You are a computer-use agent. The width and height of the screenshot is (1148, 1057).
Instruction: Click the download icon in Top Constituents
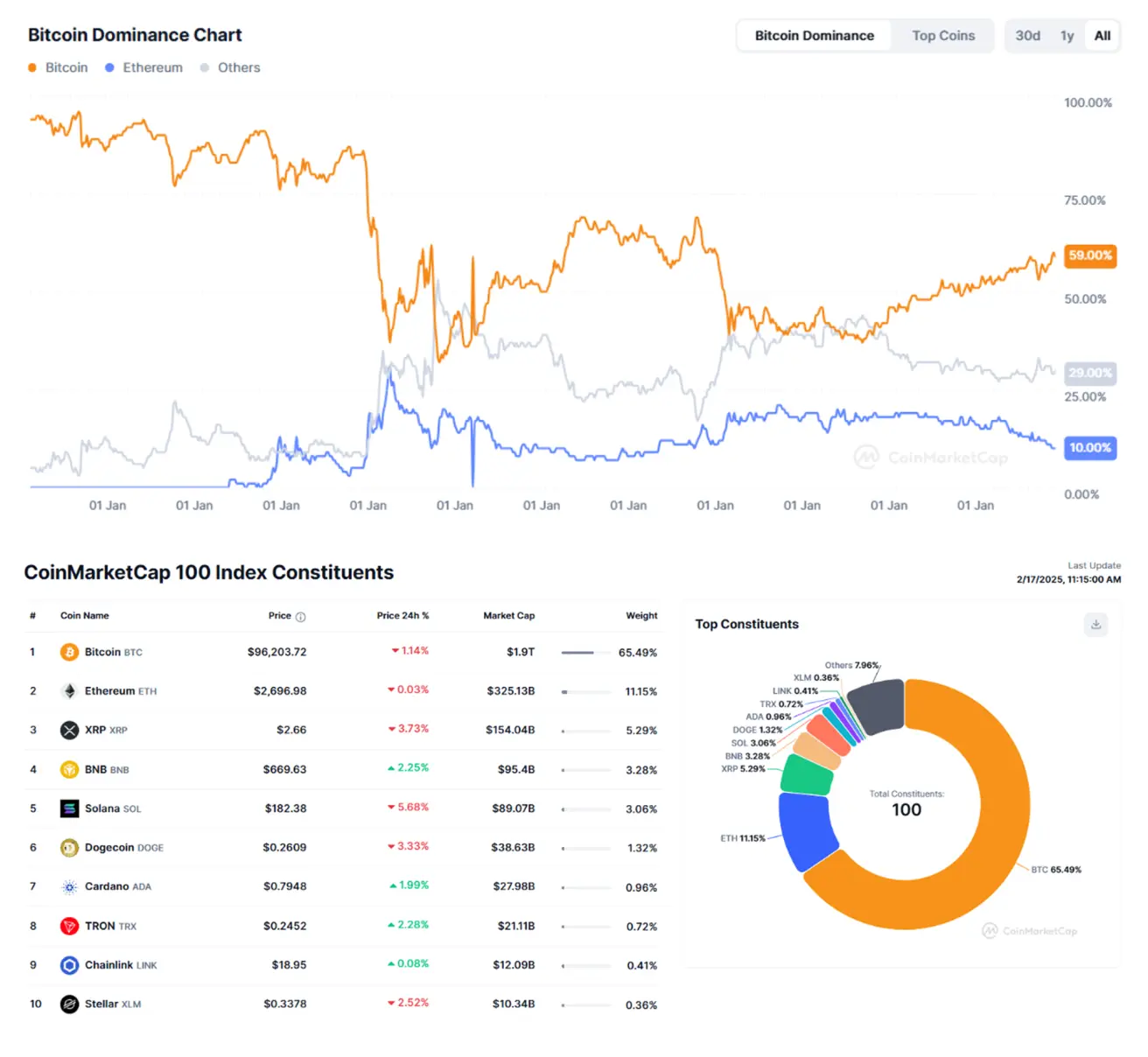(1095, 624)
